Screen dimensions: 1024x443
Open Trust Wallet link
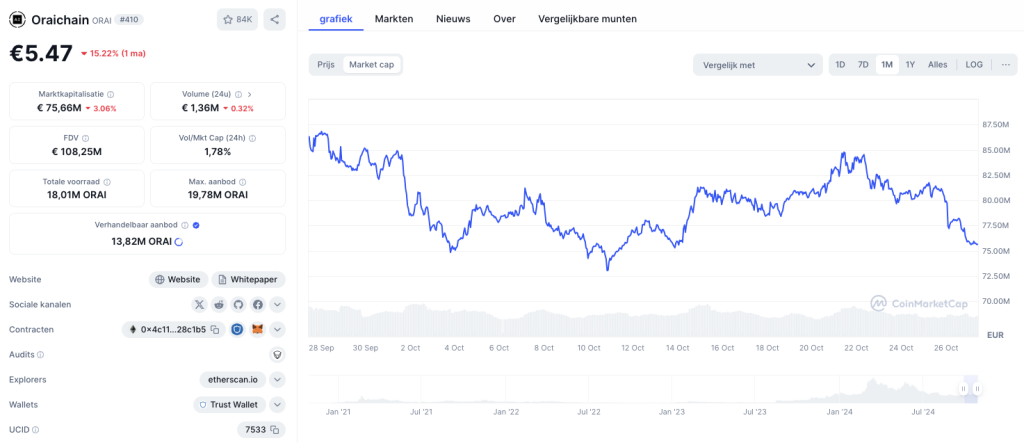coord(229,404)
